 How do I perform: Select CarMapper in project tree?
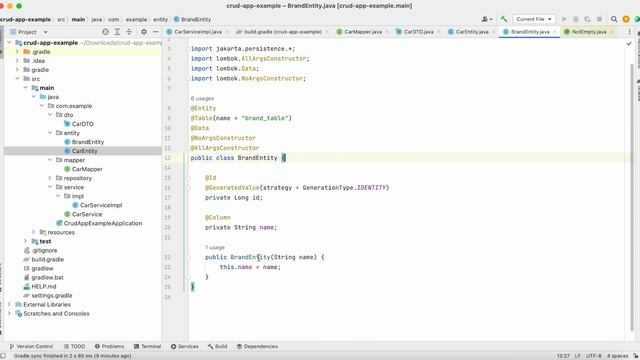point(87,169)
